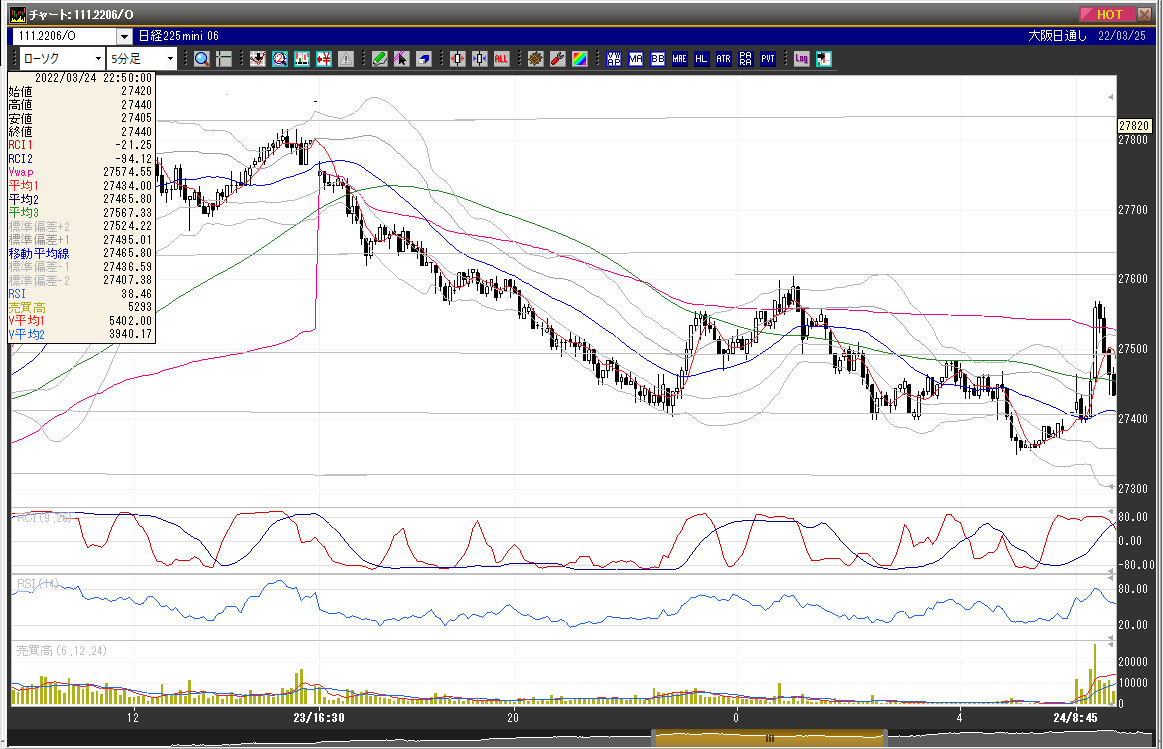Close the chart window

(1144, 14)
